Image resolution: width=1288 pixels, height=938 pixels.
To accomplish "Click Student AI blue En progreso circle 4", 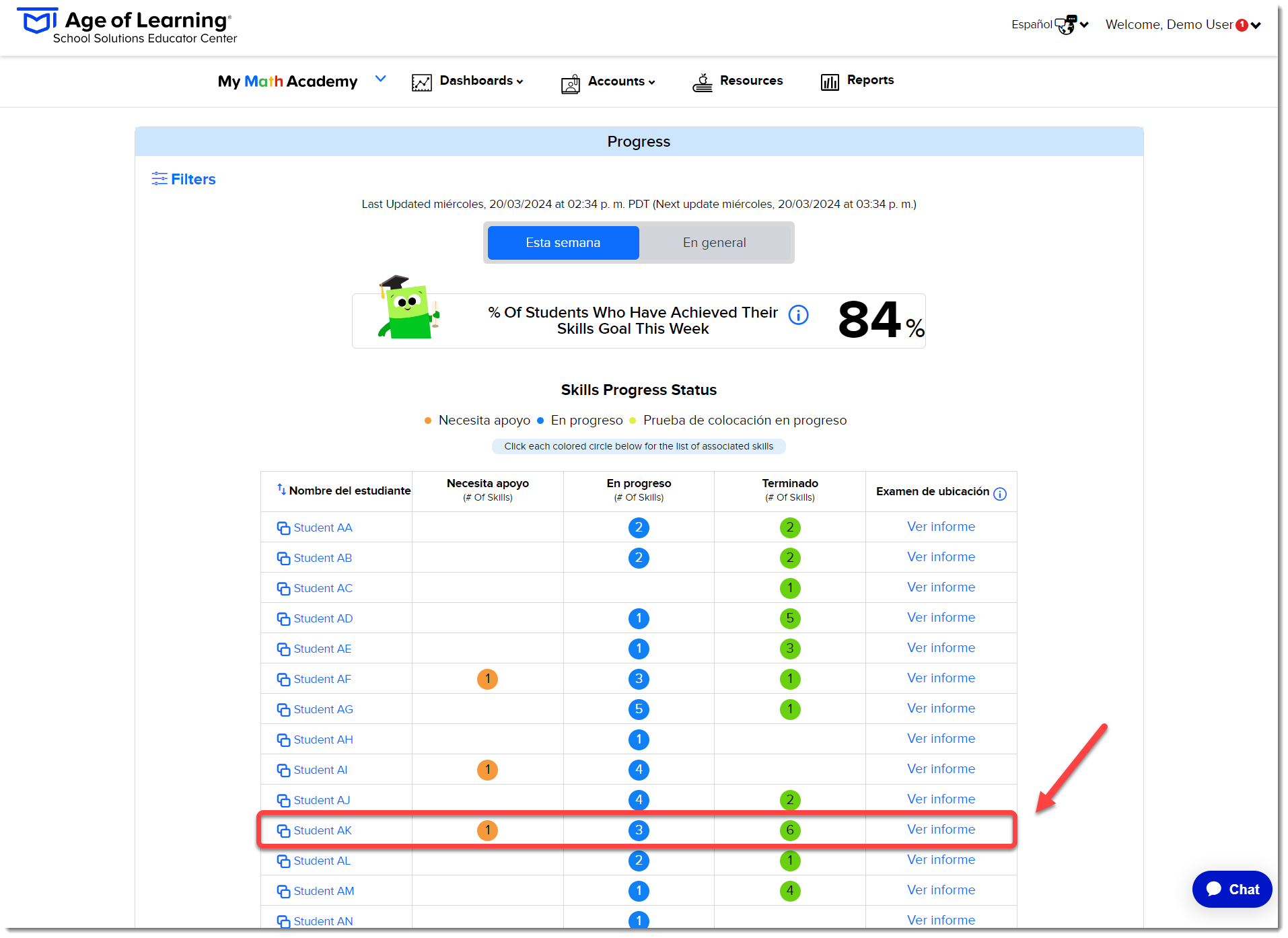I will coord(639,770).
